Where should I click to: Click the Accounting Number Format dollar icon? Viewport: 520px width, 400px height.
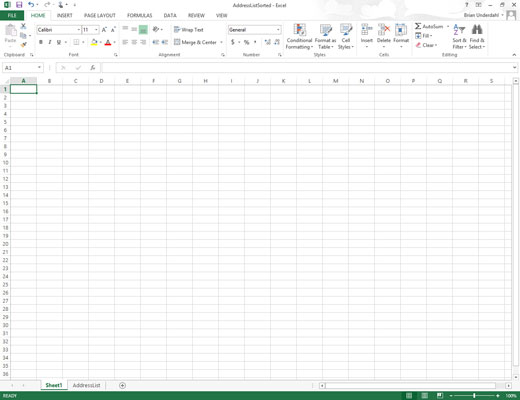tap(233, 42)
